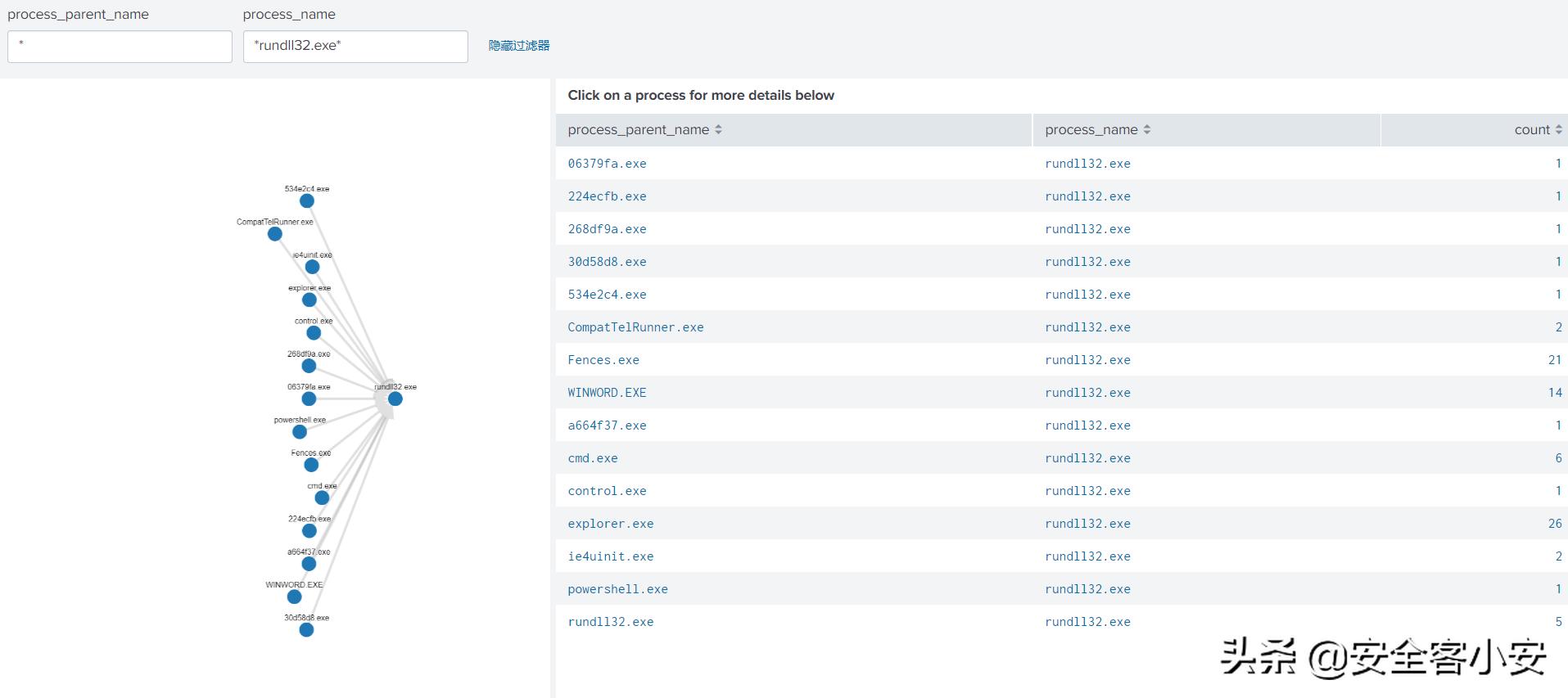Click process_name cell in the powershell.exe row

(x=1087, y=589)
